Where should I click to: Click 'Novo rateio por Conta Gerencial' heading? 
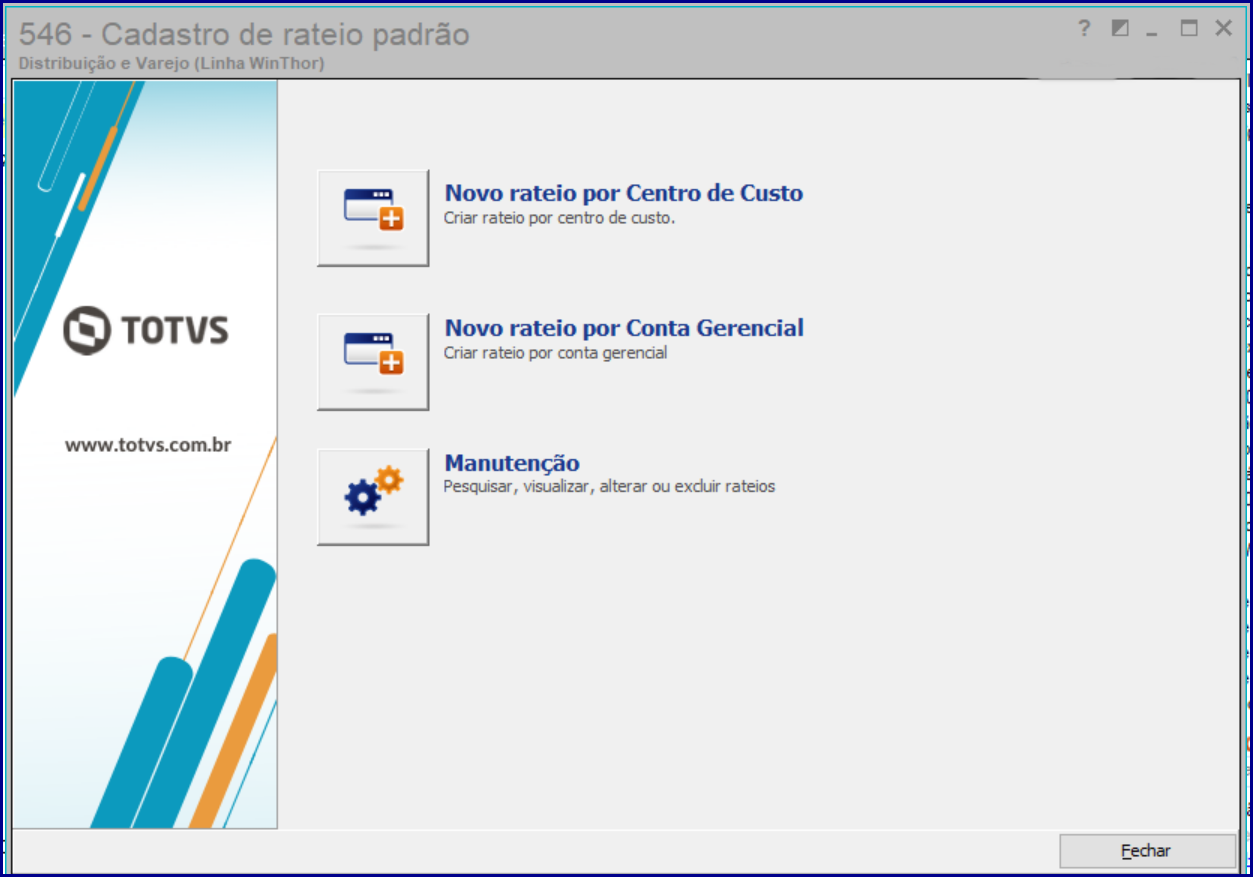[x=624, y=328]
